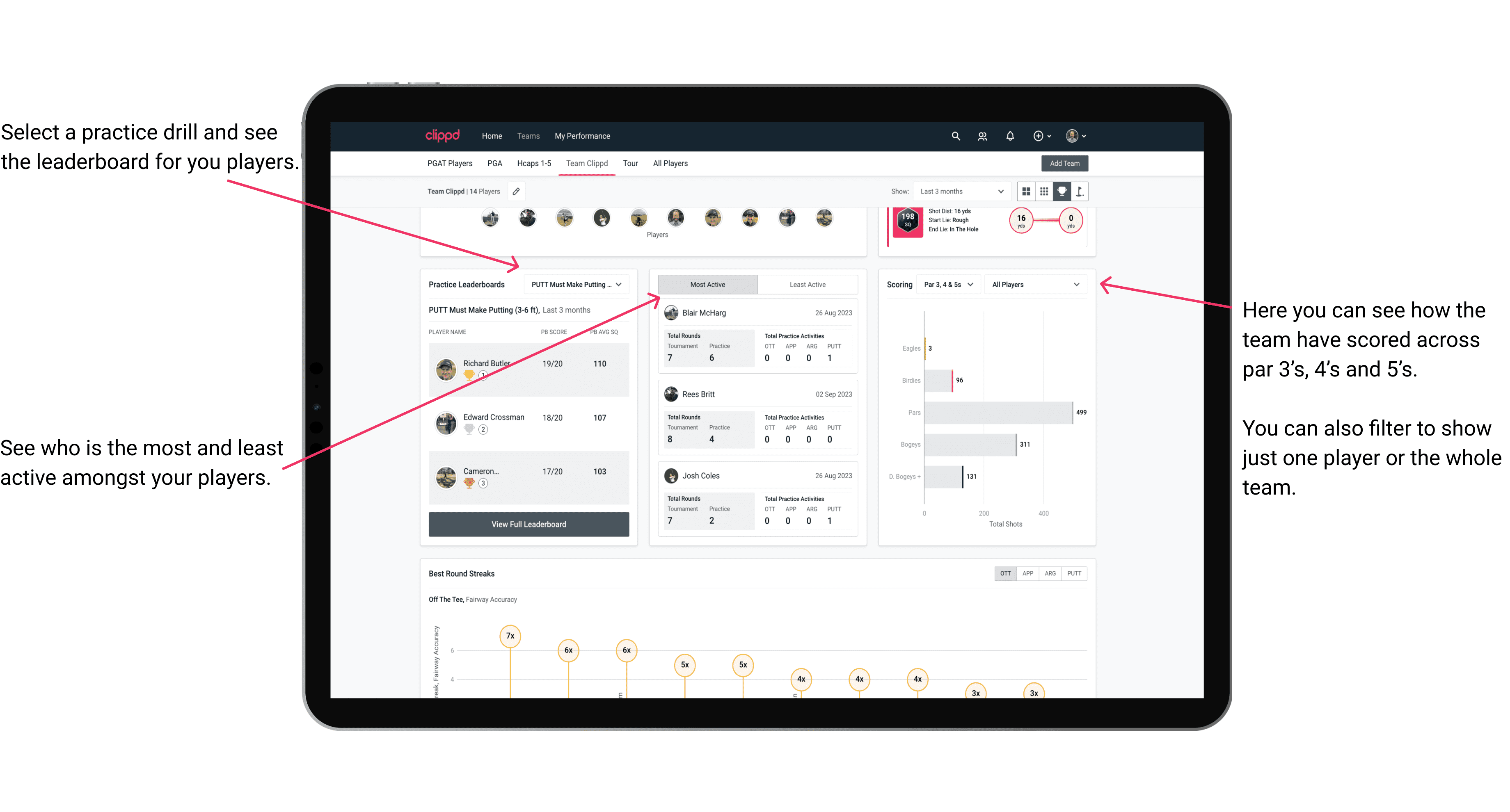
Task: Click the View Full Leaderboard button
Action: click(528, 524)
